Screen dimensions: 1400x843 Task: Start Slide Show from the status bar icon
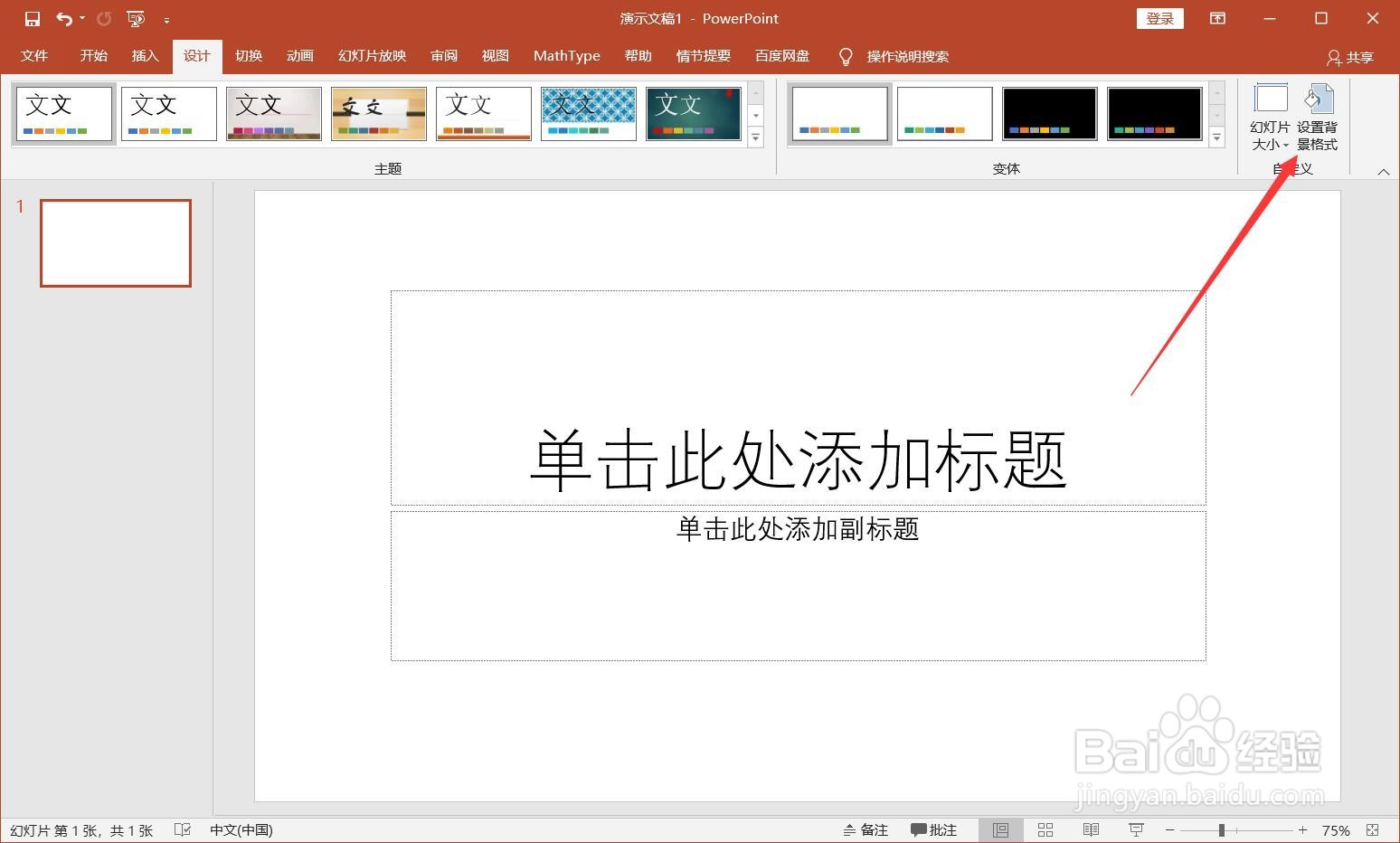(x=1135, y=829)
